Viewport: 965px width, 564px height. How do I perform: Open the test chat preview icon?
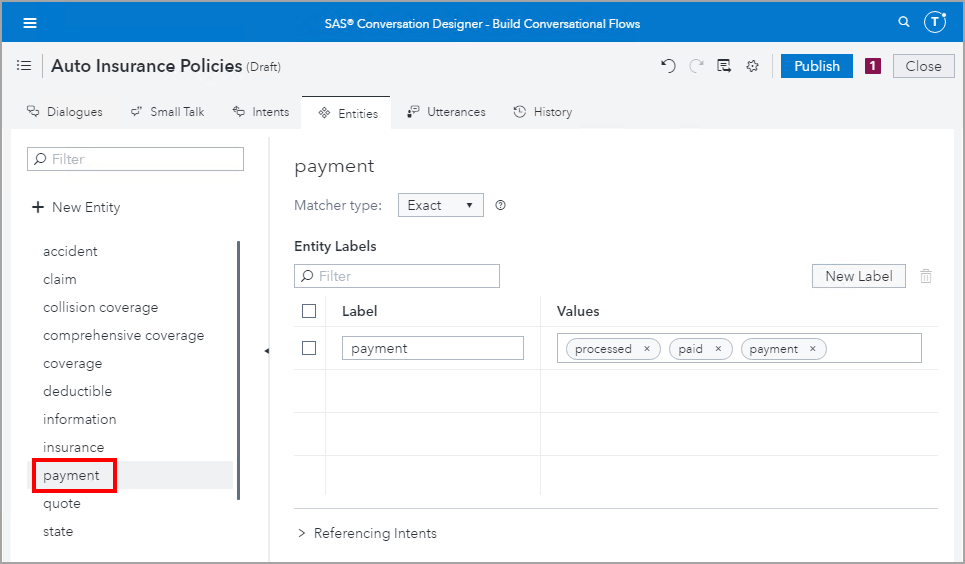coord(724,66)
